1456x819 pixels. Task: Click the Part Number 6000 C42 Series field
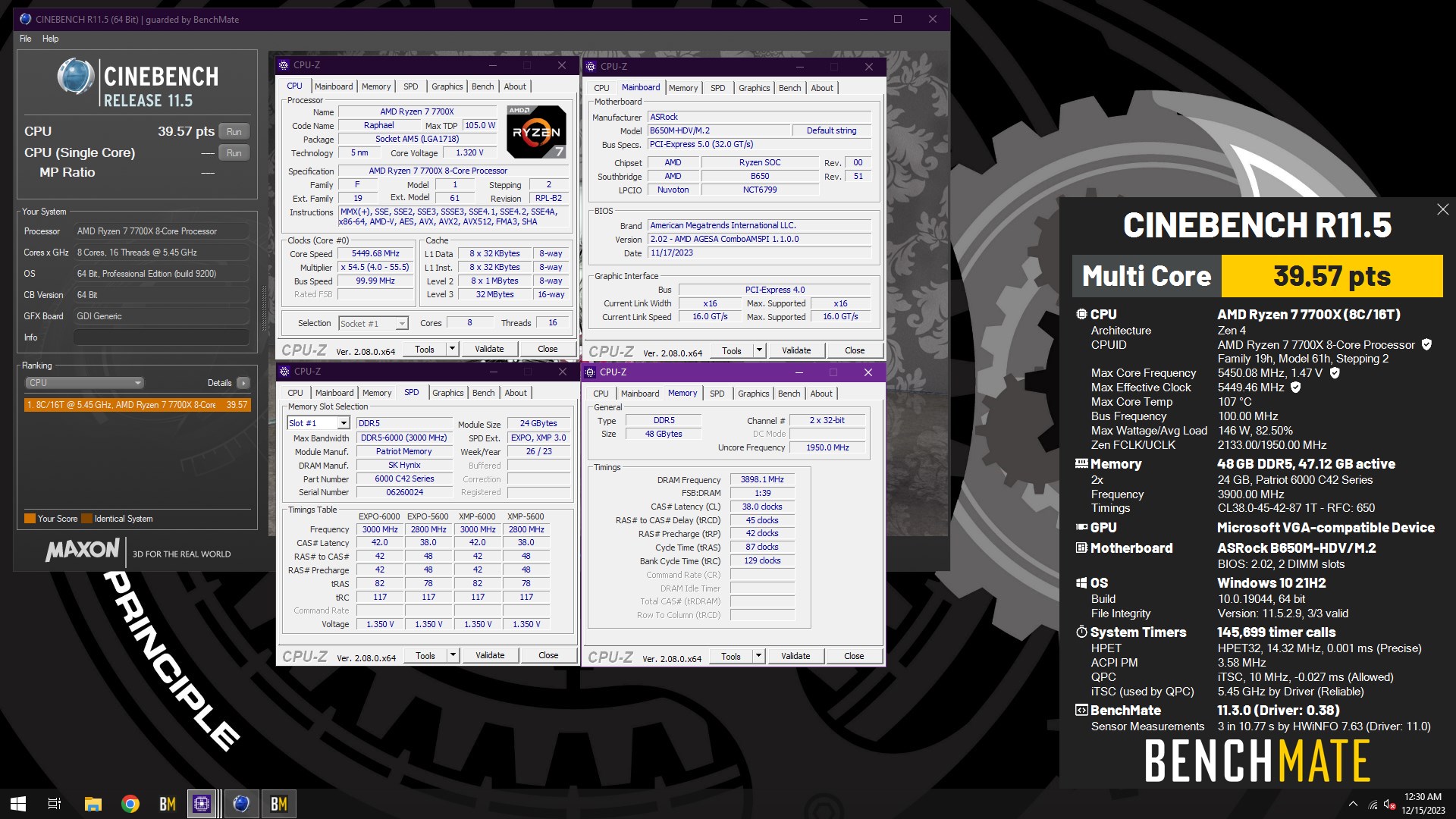tap(404, 479)
